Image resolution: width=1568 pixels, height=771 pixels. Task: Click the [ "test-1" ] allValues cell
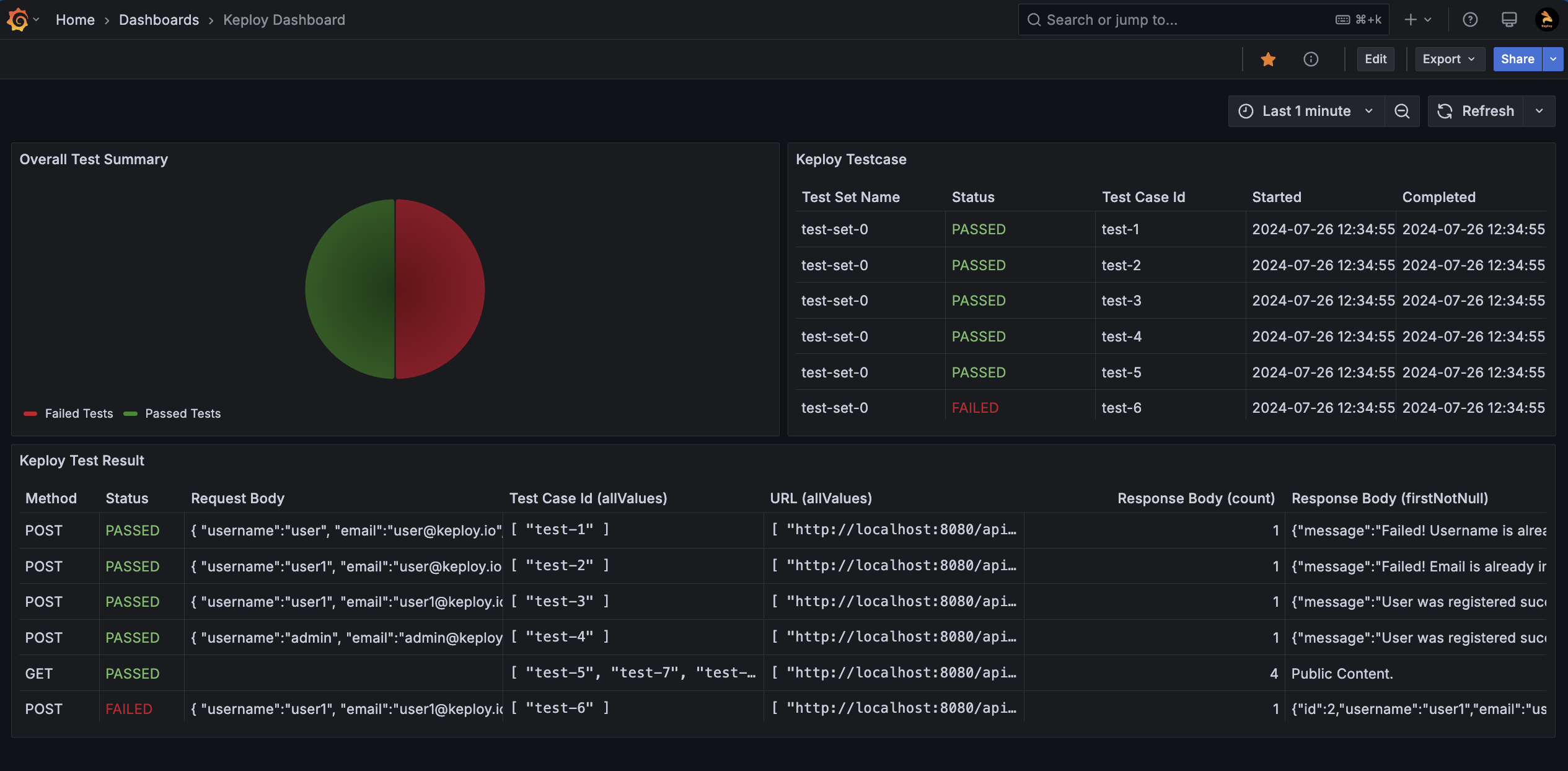click(633, 531)
